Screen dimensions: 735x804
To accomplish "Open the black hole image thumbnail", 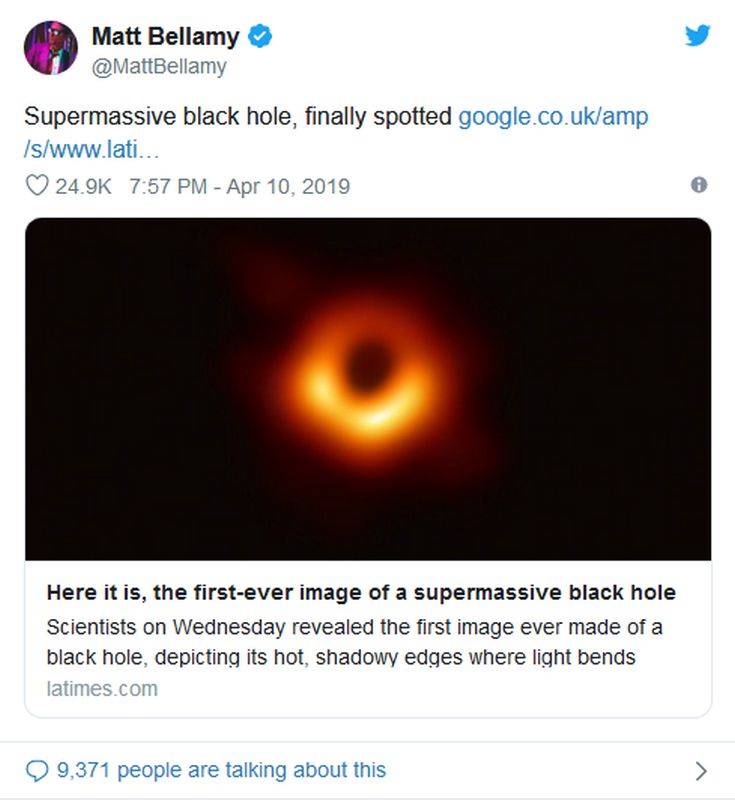I will [367, 388].
